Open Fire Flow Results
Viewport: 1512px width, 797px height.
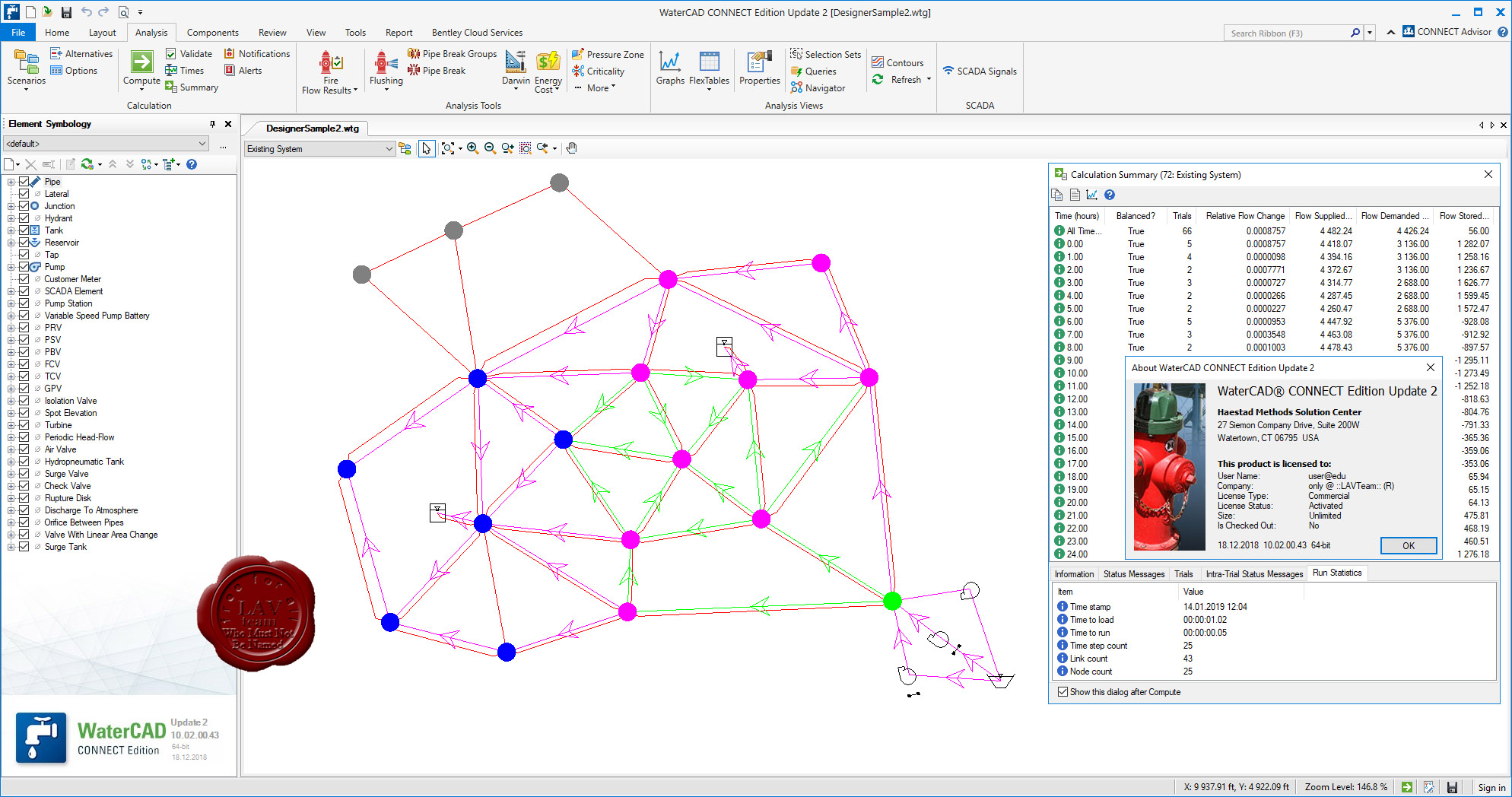(329, 71)
